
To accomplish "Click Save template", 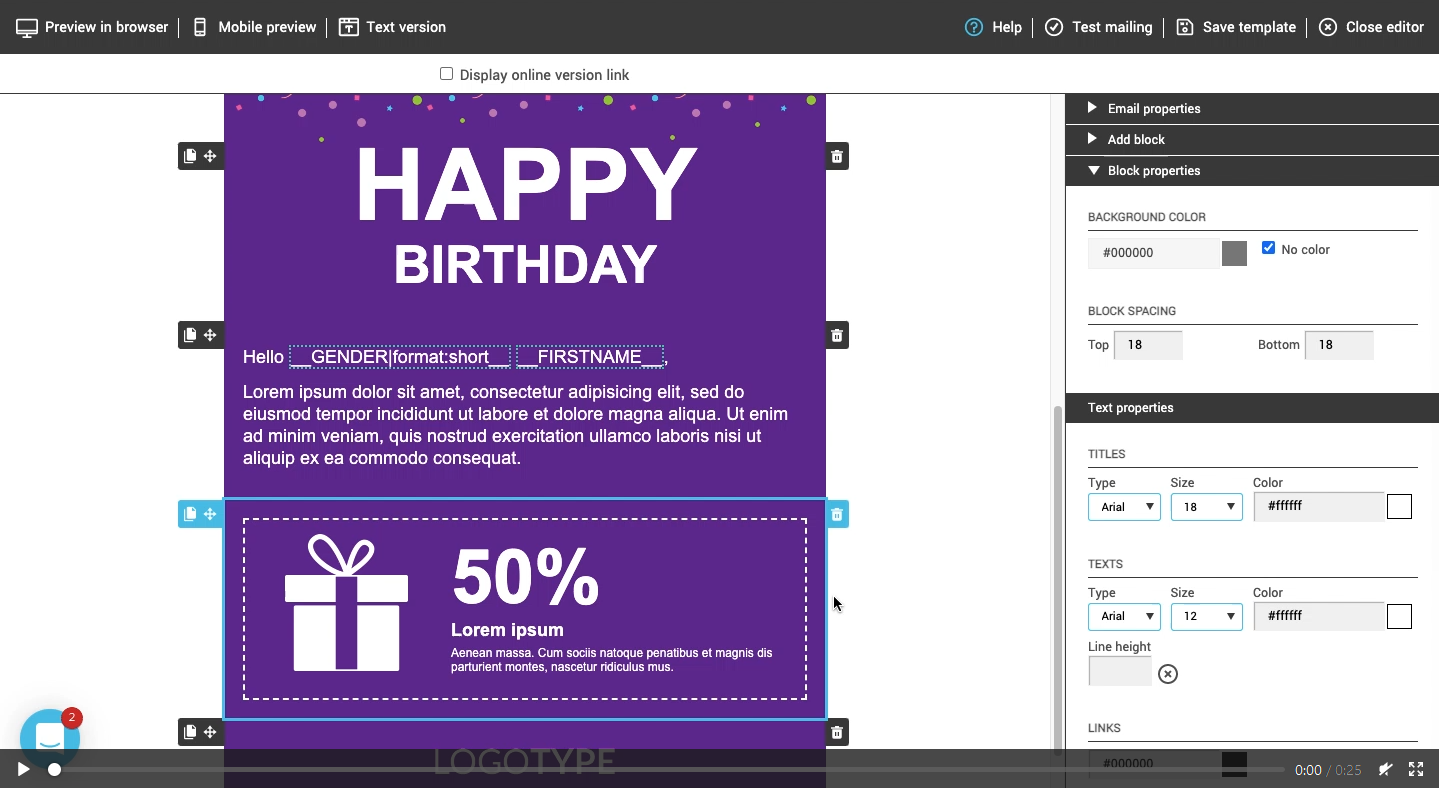I will click(x=1236, y=27).
